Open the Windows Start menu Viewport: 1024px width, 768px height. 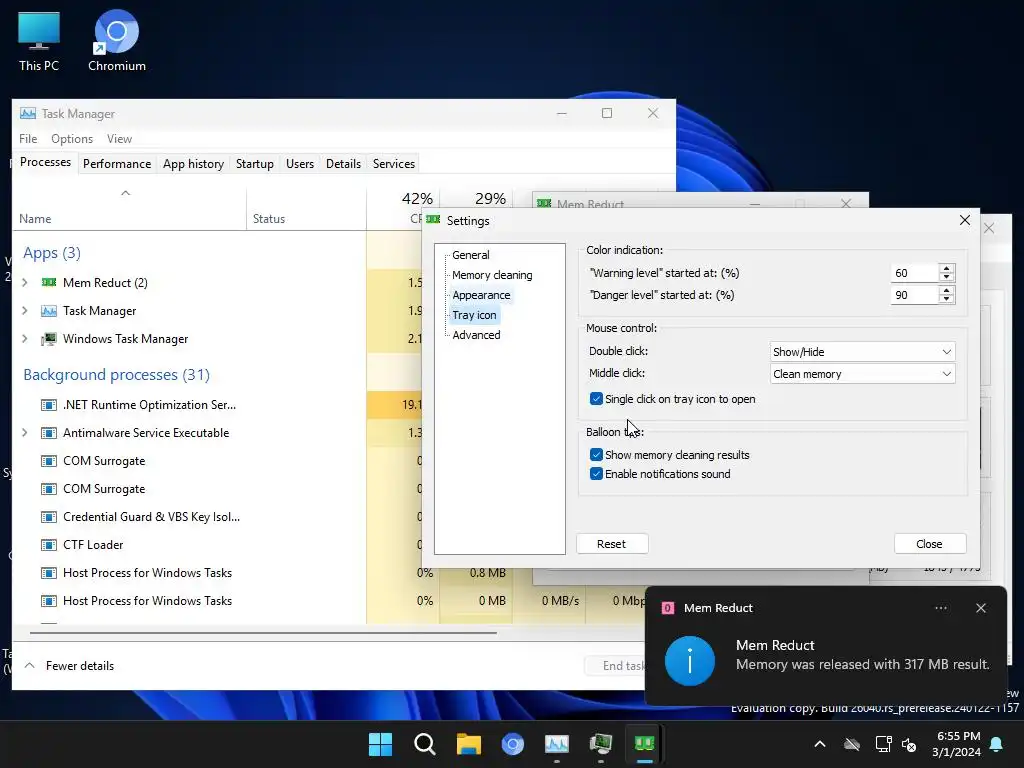point(380,744)
